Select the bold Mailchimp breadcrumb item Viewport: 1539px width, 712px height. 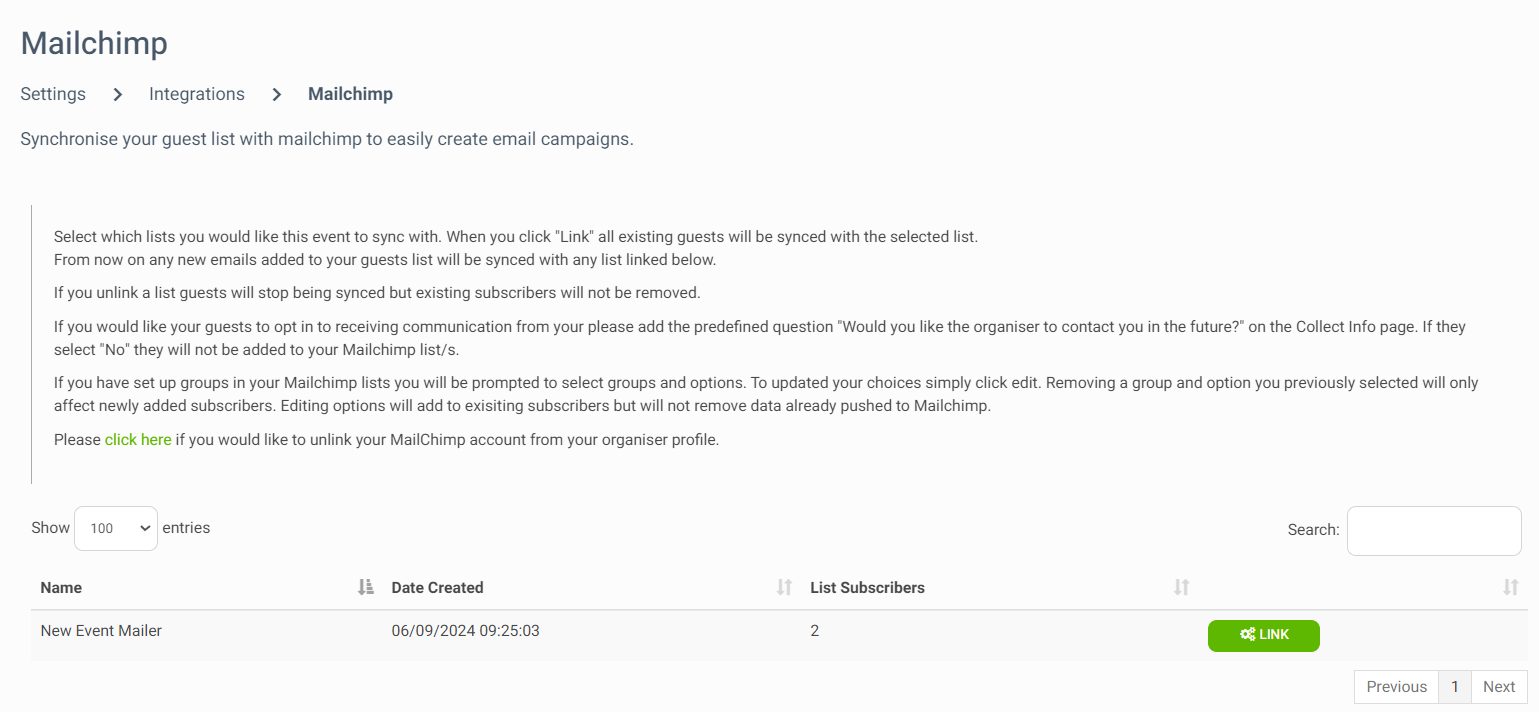[350, 94]
